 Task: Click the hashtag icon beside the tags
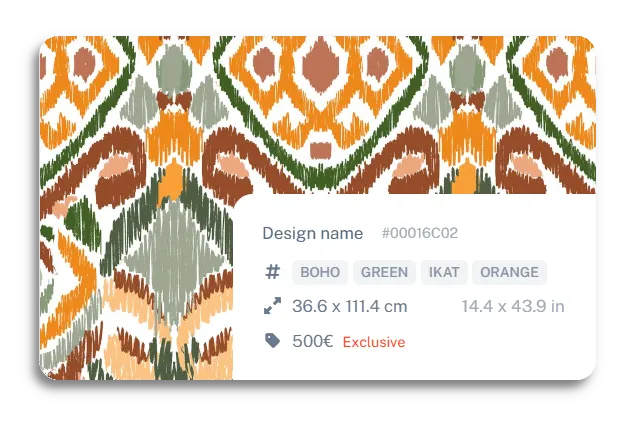click(272, 272)
